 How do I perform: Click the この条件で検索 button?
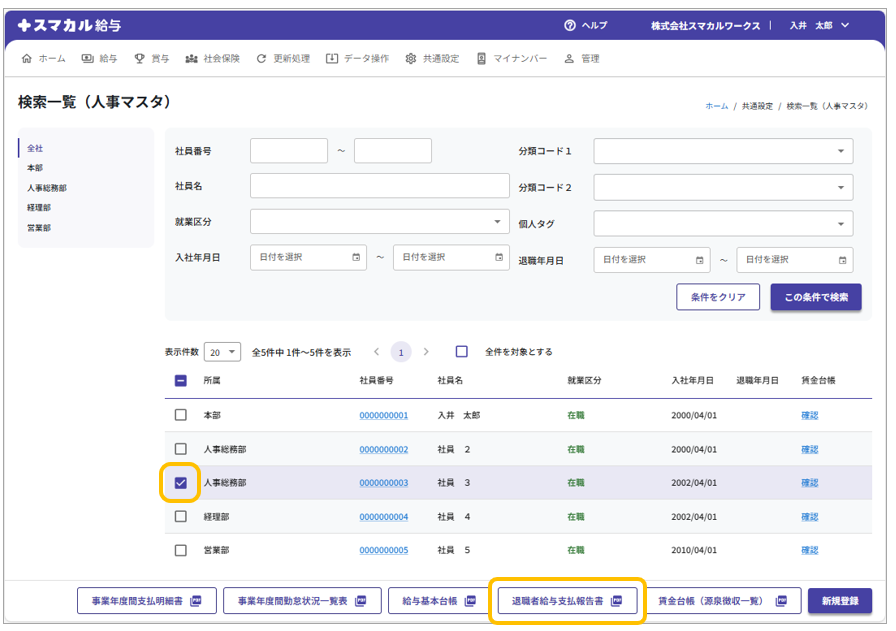(815, 297)
